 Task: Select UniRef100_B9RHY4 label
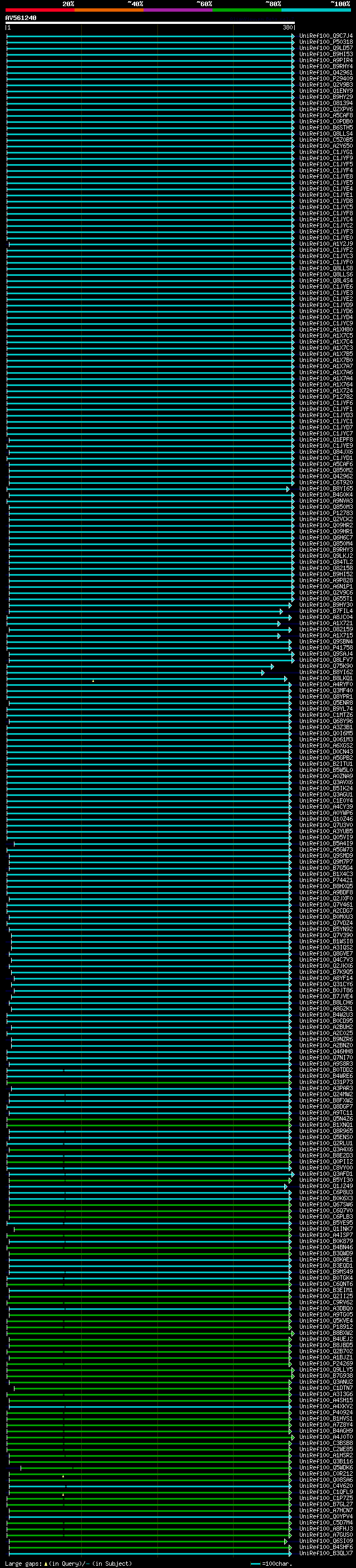point(325,66)
